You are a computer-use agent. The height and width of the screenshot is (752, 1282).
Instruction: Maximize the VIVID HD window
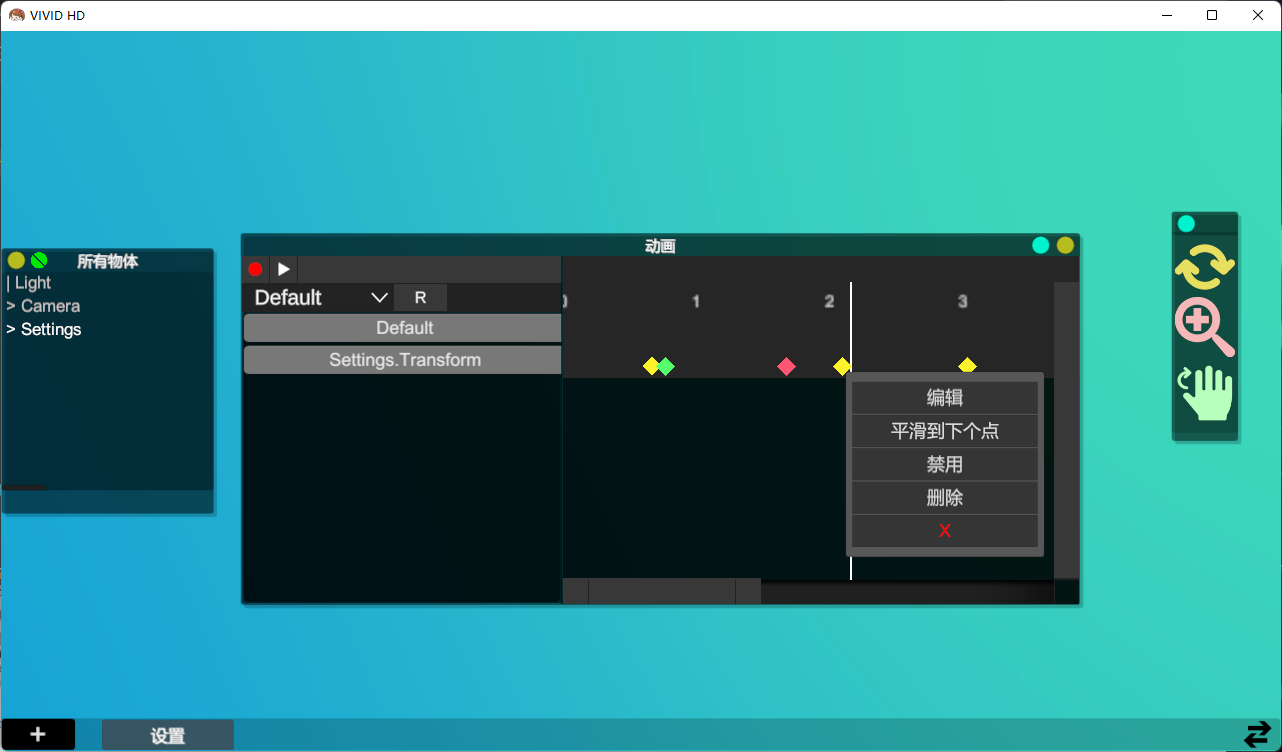coord(1212,15)
